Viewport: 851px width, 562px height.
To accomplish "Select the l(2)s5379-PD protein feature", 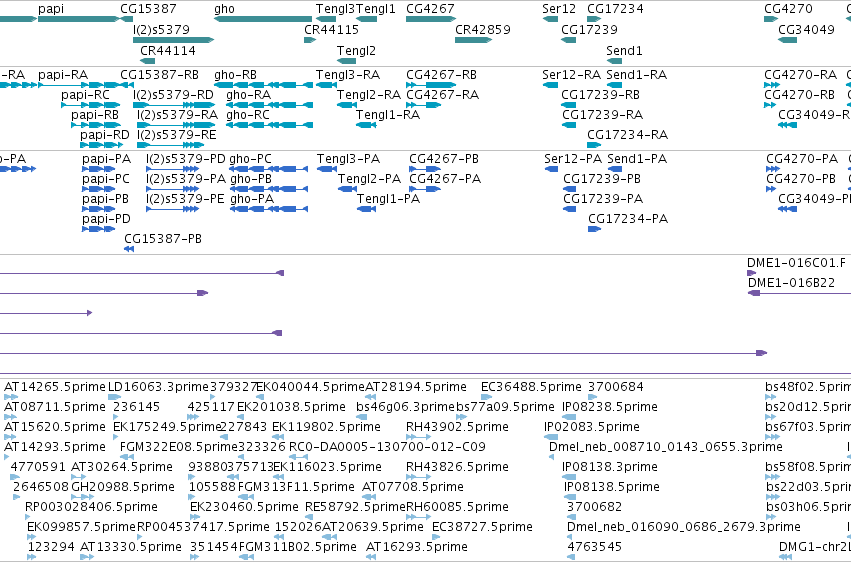I will coord(173,169).
